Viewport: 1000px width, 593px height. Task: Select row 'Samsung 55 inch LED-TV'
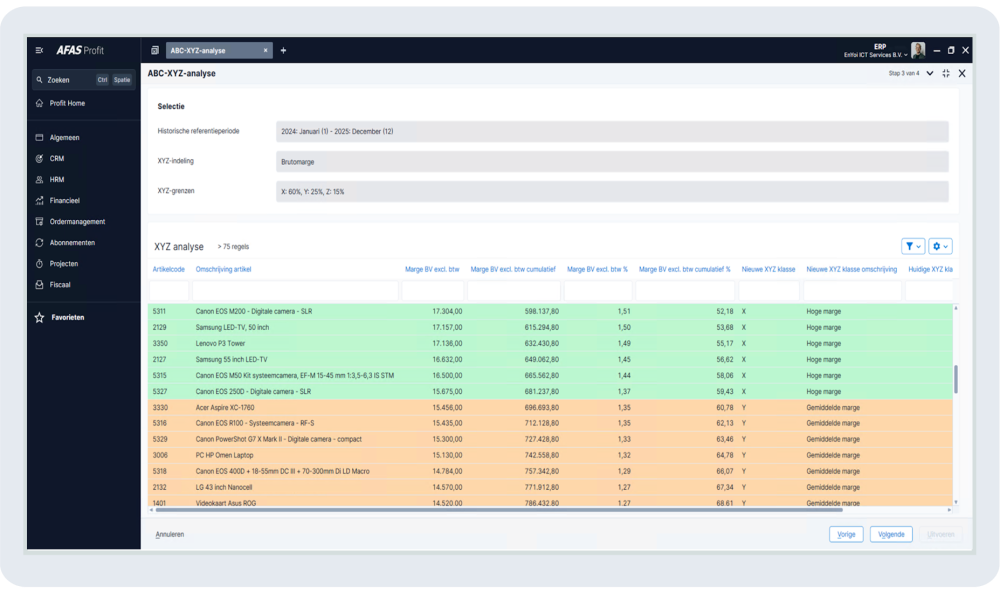[550, 360]
